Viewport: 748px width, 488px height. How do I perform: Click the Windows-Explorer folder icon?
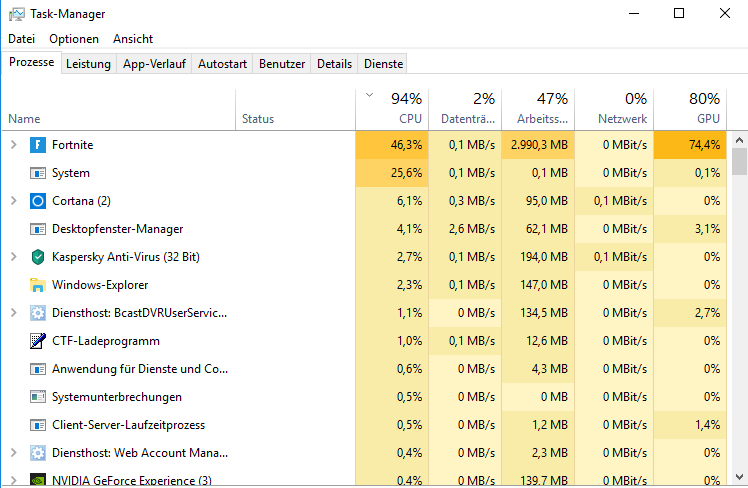pos(38,285)
